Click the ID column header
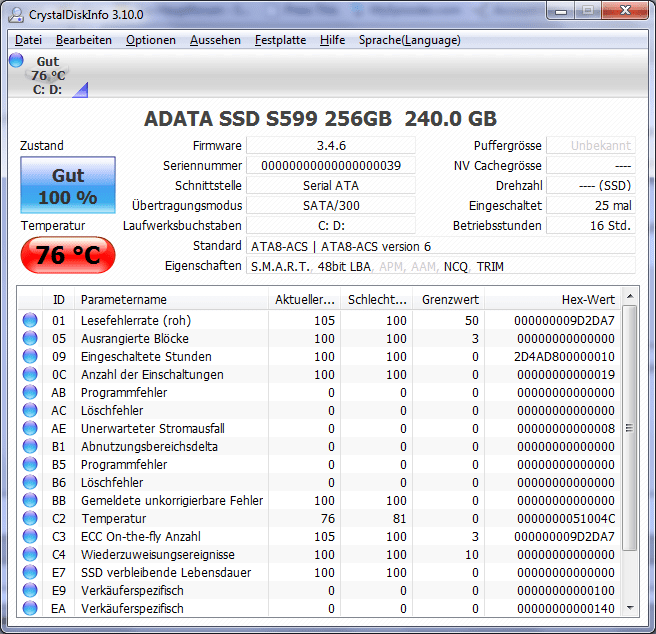 pyautogui.click(x=58, y=300)
